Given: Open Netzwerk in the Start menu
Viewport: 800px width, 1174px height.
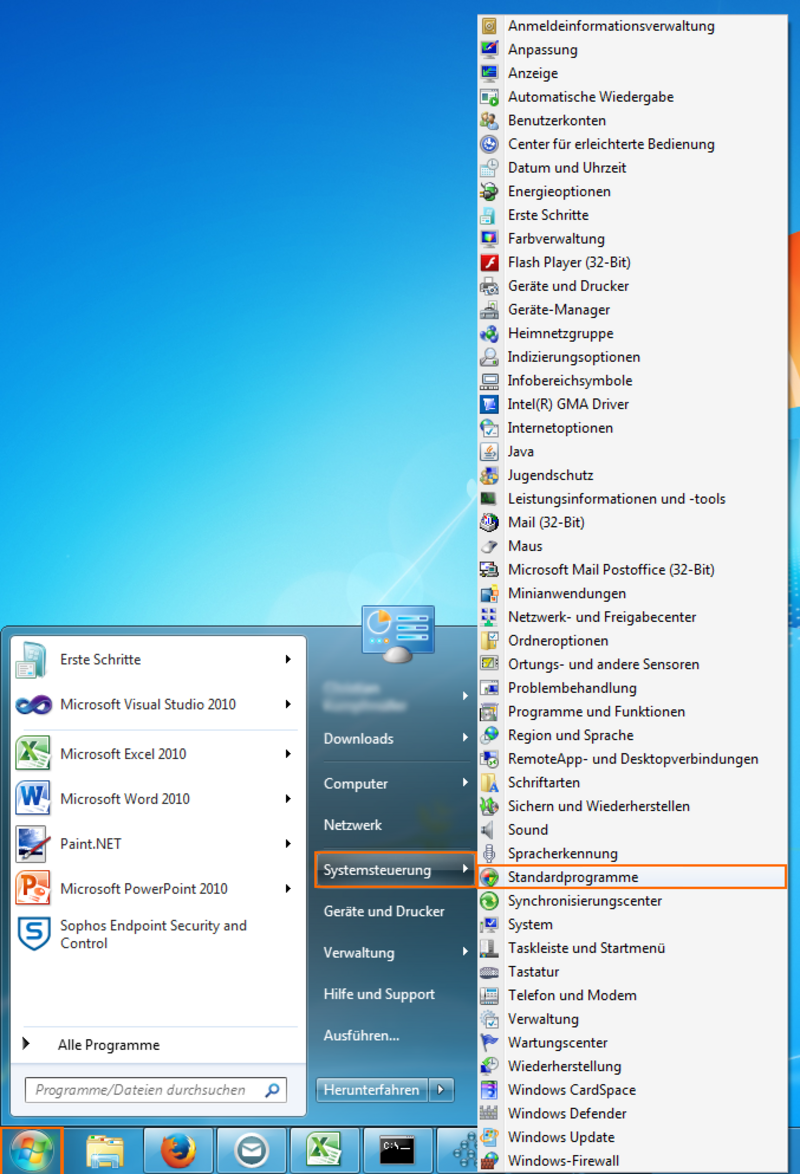Looking at the screenshot, I should (395, 824).
